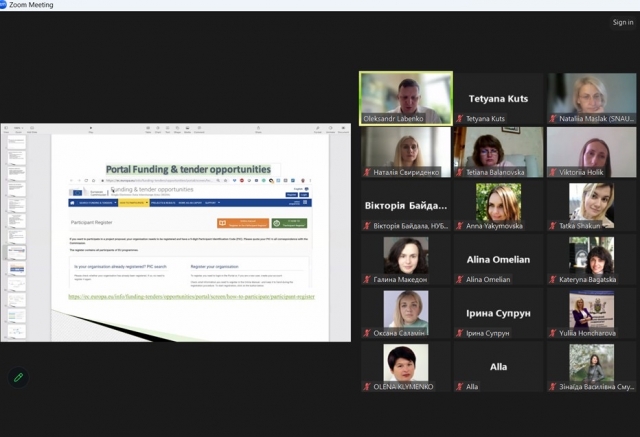Select Галина Македон's video tile

pos(406,260)
